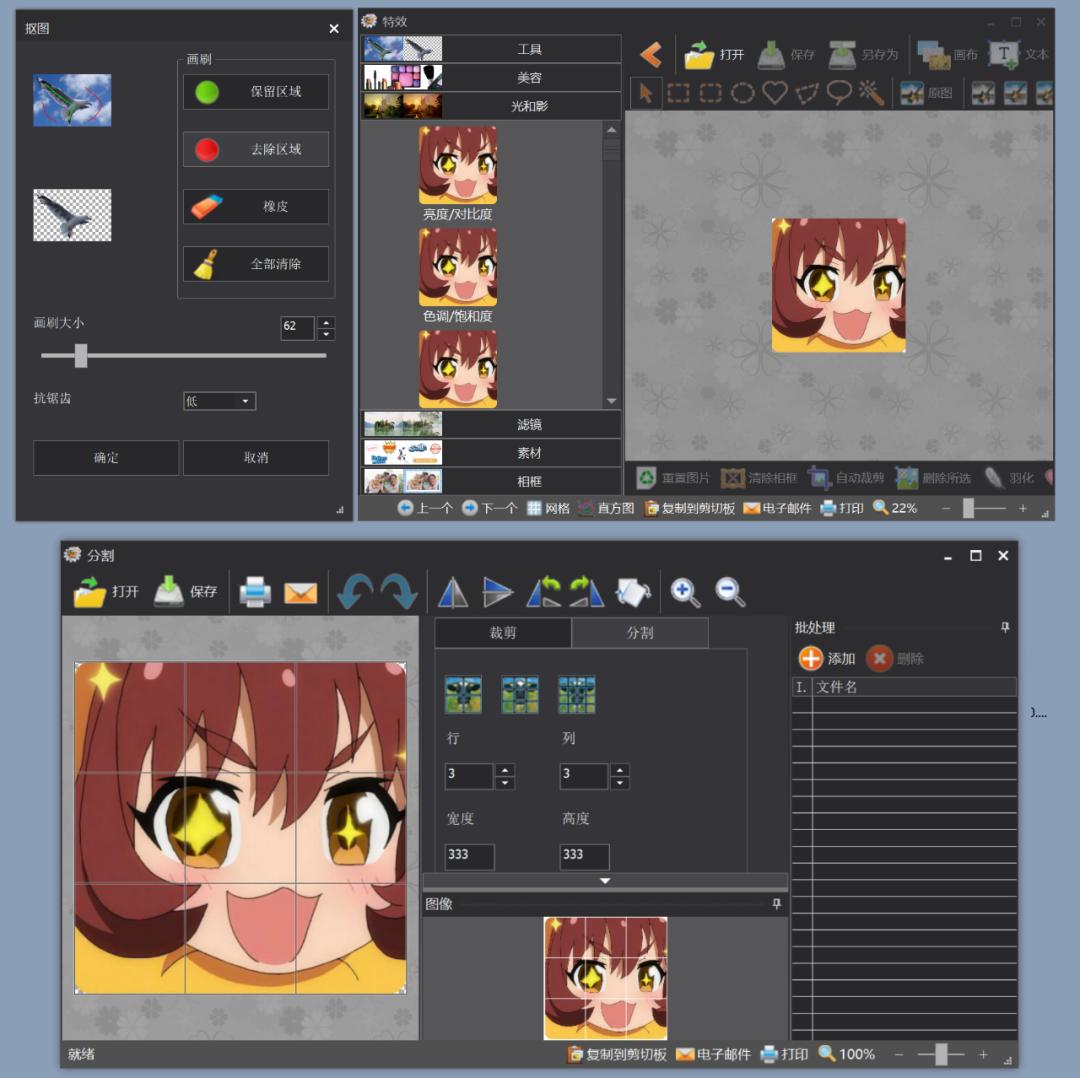Expand the Tools (工具) section in the effects window
The image size is (1080, 1078).
point(491,49)
